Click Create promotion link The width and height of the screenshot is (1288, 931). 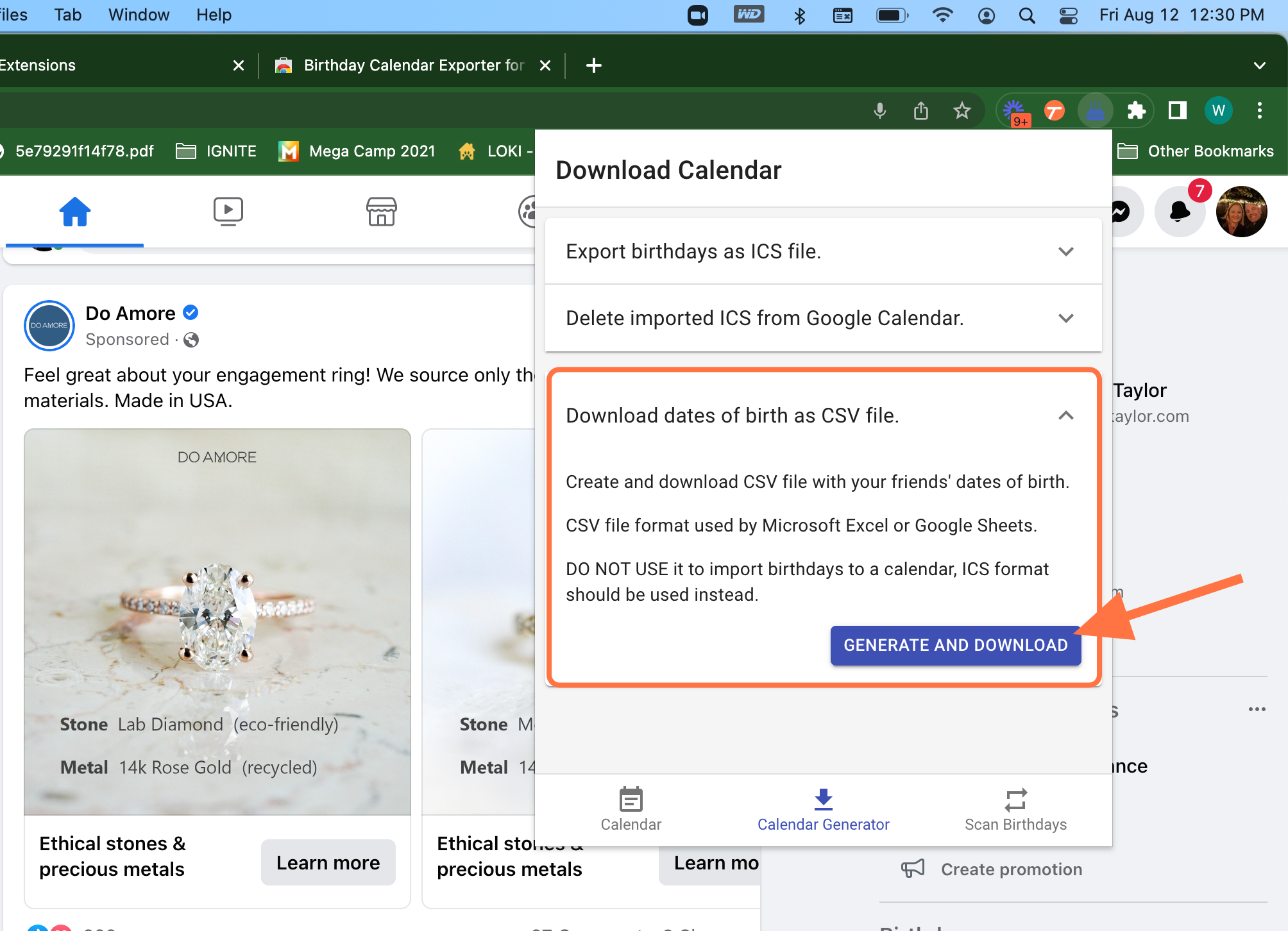[1011, 869]
